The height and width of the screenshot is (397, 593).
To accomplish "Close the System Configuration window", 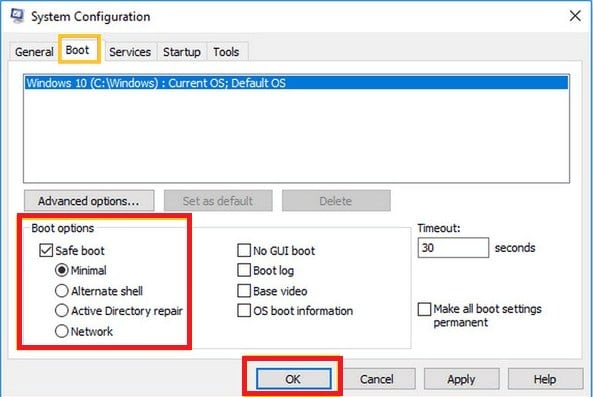I will 575,16.
